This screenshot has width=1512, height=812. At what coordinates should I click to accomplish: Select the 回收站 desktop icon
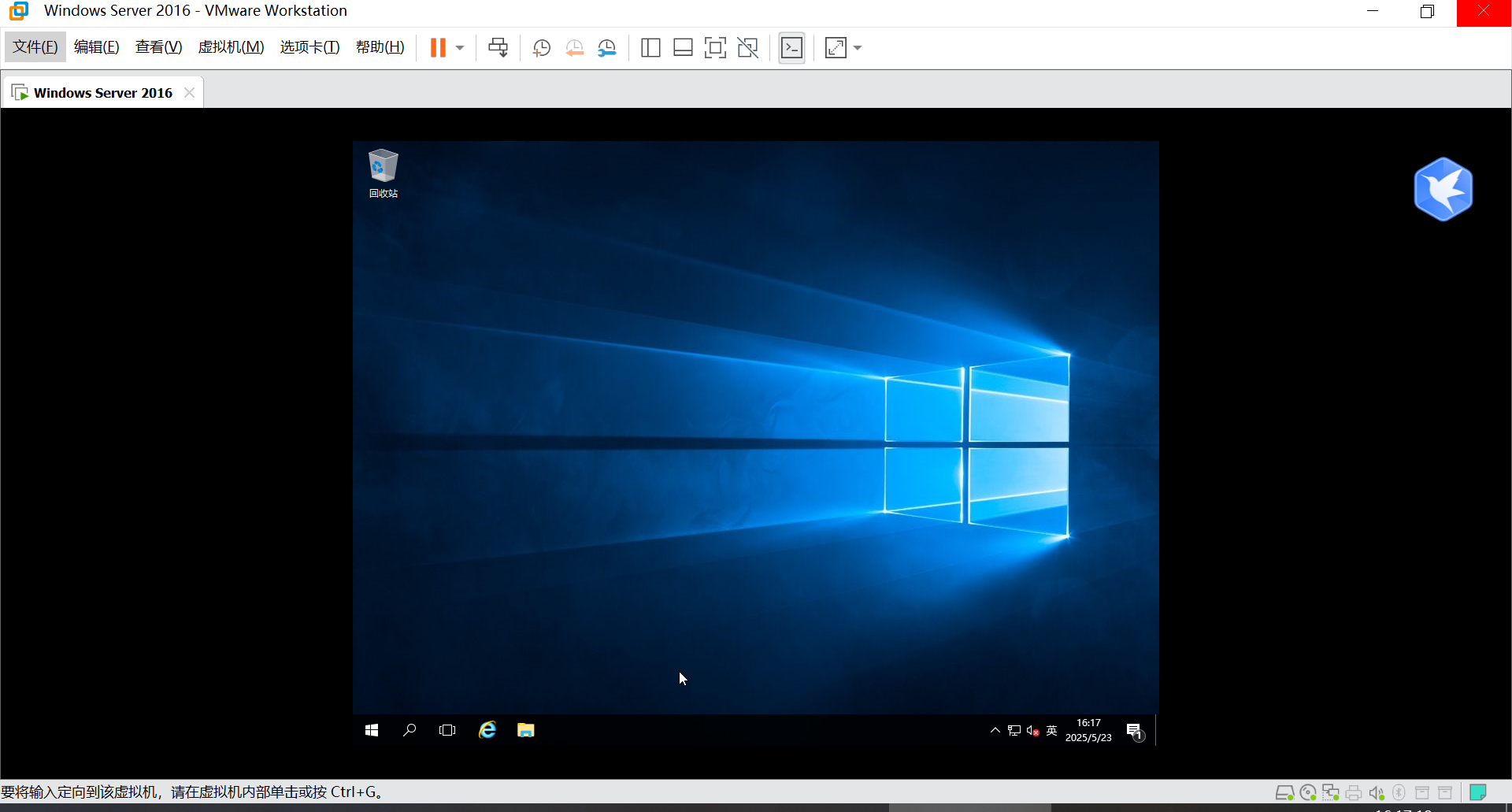384,173
